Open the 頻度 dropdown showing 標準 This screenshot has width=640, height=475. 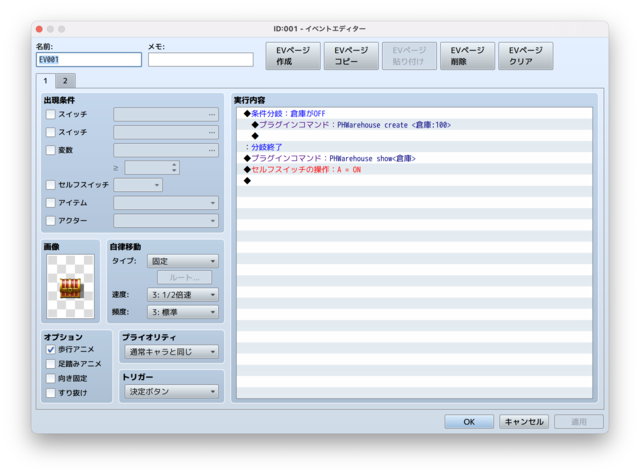pos(183,312)
